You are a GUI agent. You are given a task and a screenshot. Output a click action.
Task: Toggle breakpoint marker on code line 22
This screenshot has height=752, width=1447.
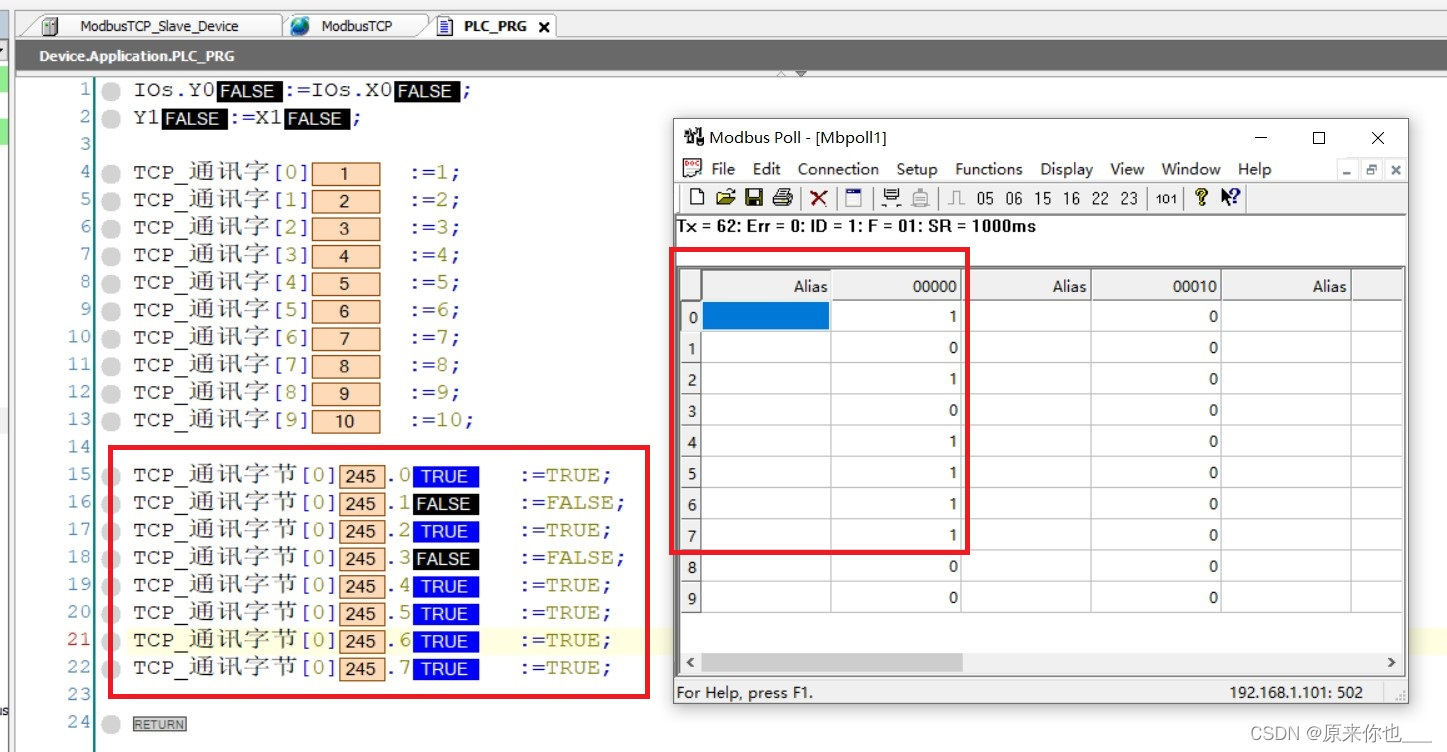pos(111,668)
